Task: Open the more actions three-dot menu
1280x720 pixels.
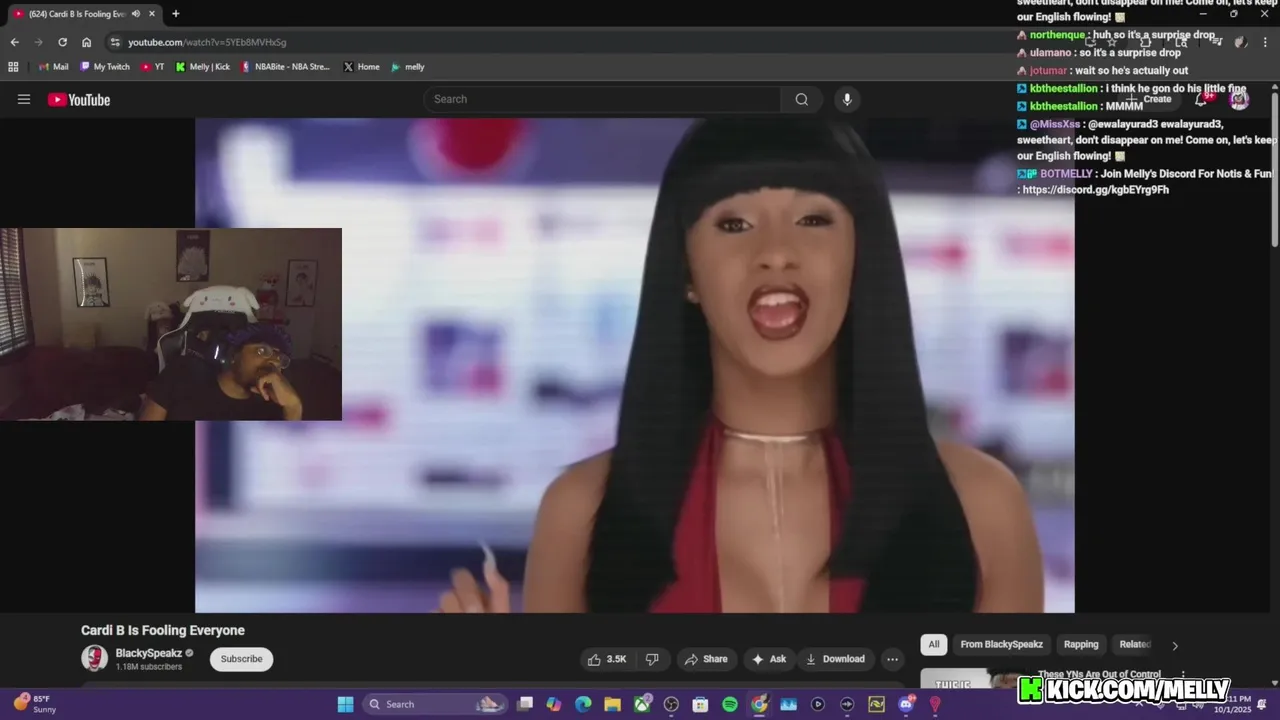Action: [x=892, y=659]
